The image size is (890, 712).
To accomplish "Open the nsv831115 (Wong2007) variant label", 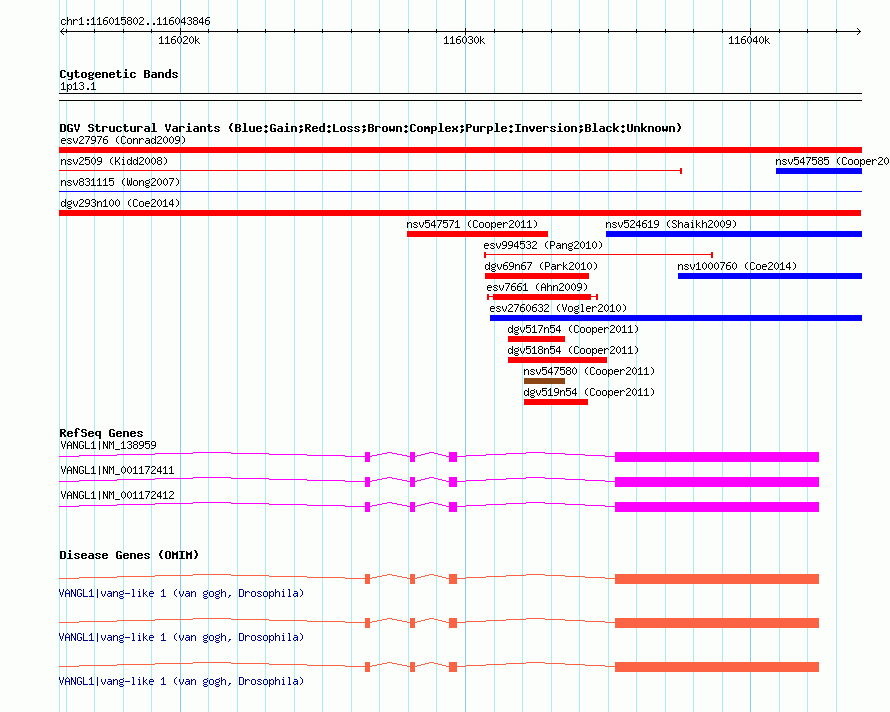I will pyautogui.click(x=120, y=182).
